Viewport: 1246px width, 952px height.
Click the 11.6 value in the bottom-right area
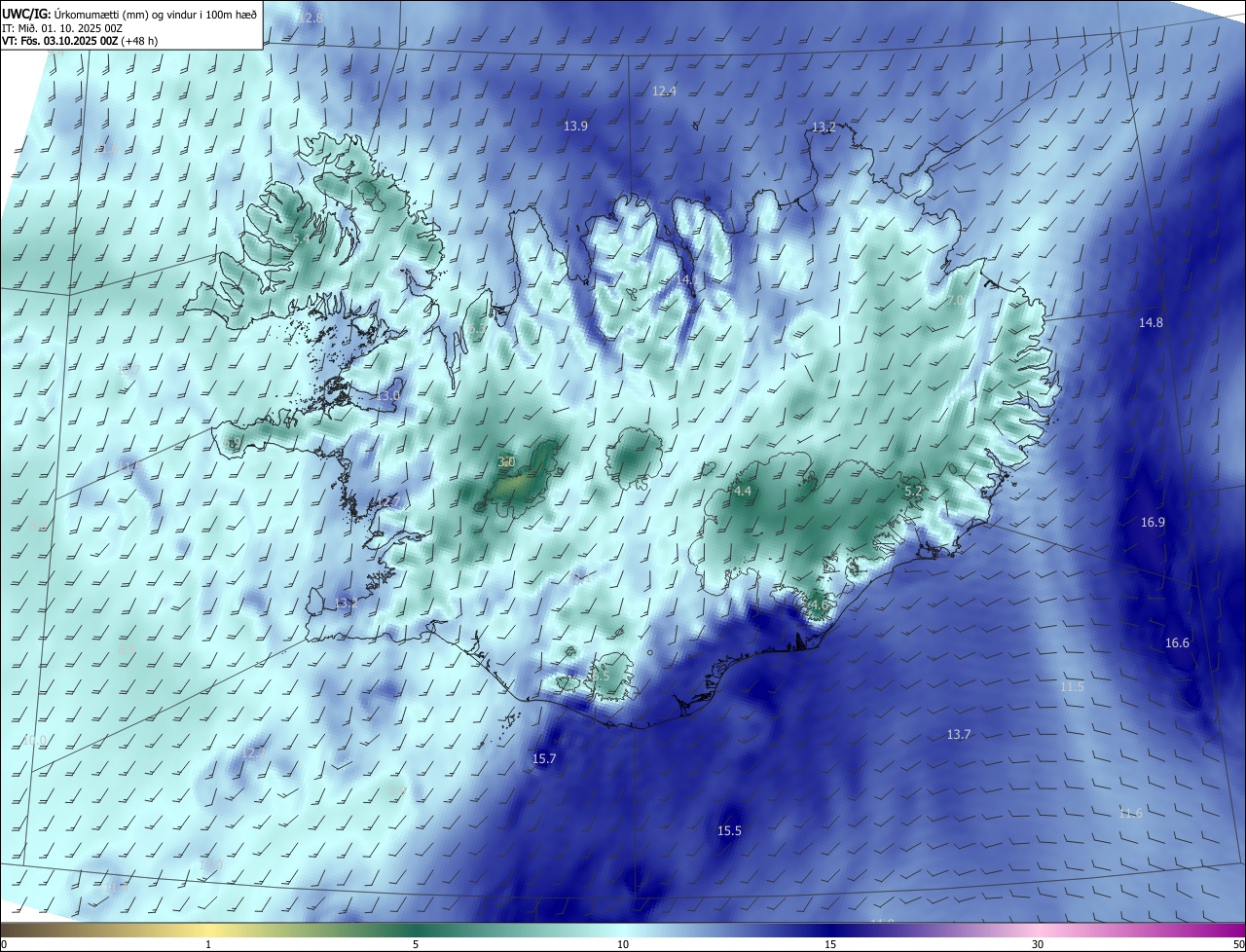tap(1130, 814)
